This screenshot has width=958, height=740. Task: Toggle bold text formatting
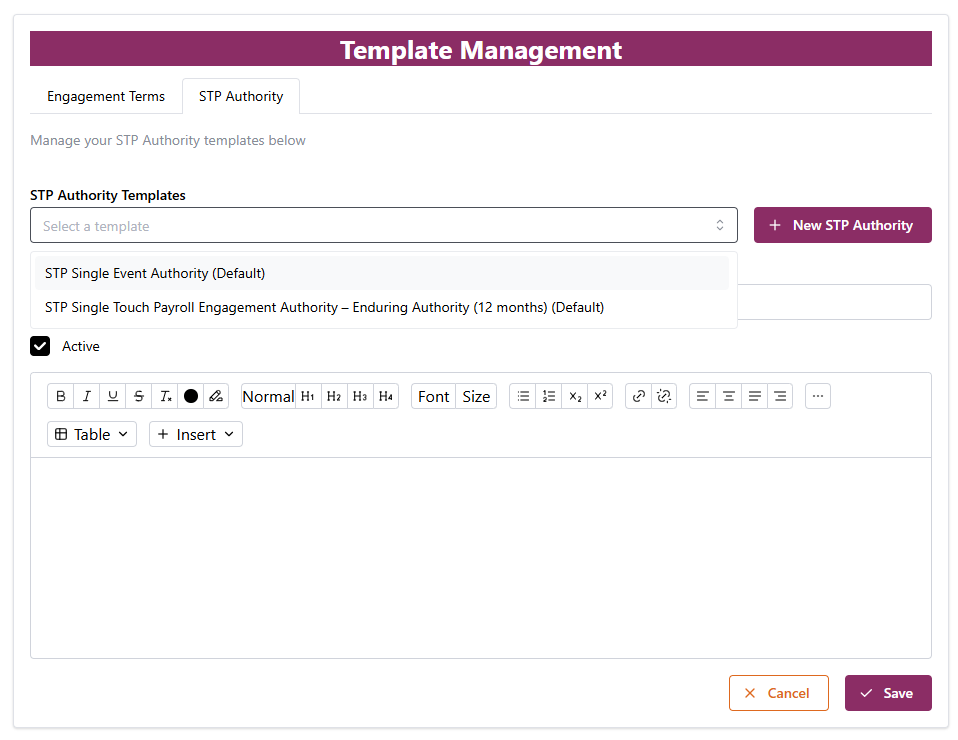click(x=61, y=396)
